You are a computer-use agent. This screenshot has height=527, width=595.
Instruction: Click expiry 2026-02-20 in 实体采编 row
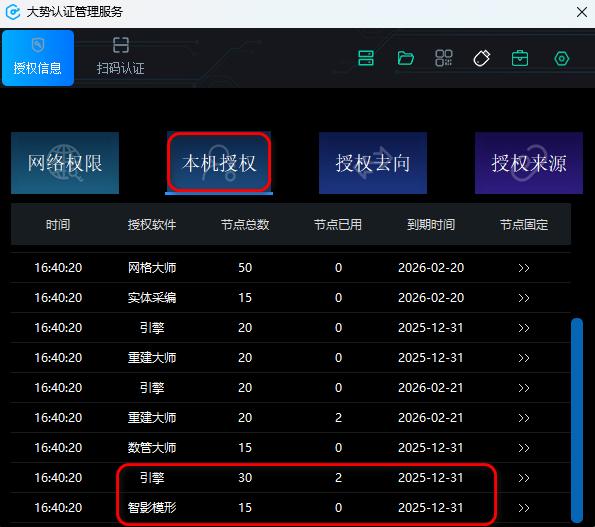431,298
